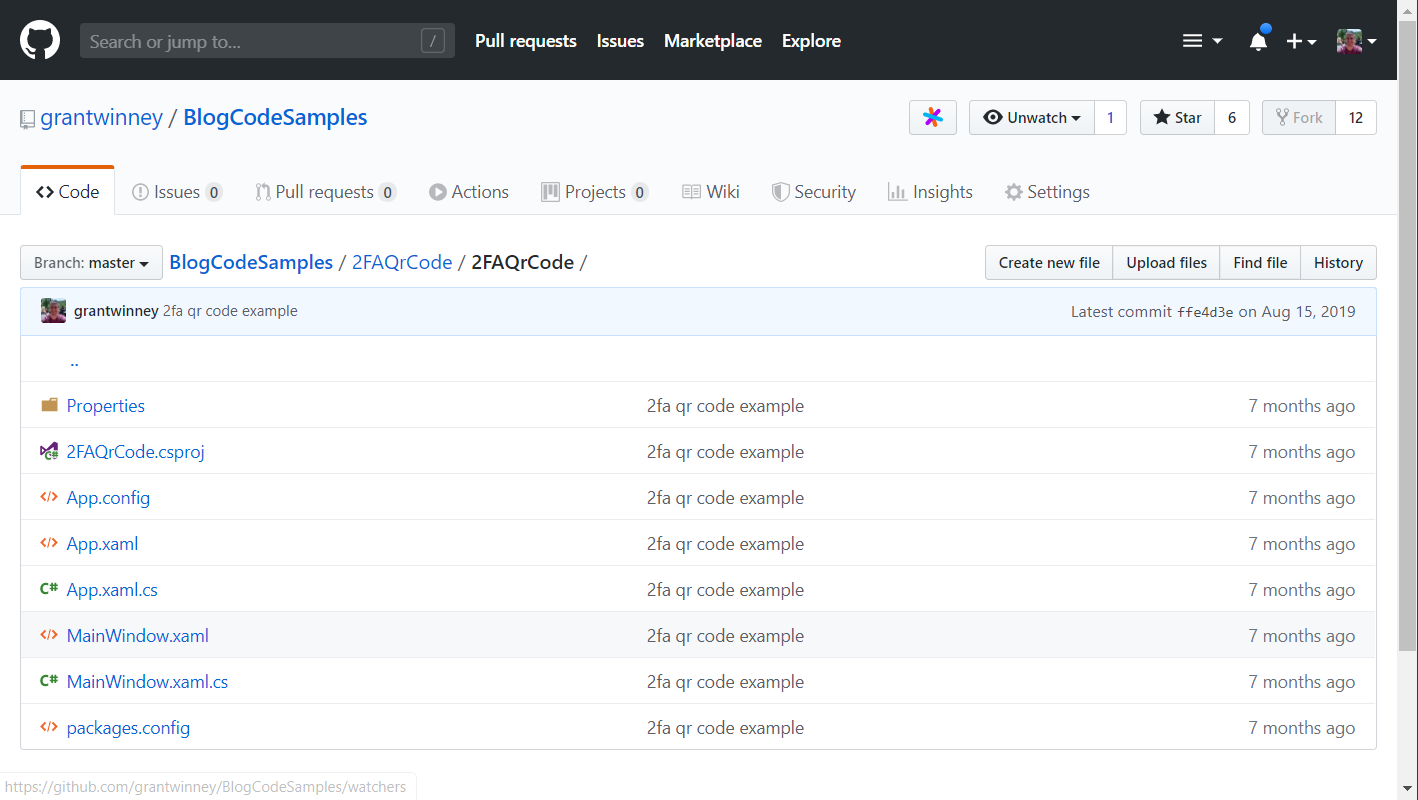1418x800 pixels.
Task: Switch to the Issues tab
Action: 176,192
